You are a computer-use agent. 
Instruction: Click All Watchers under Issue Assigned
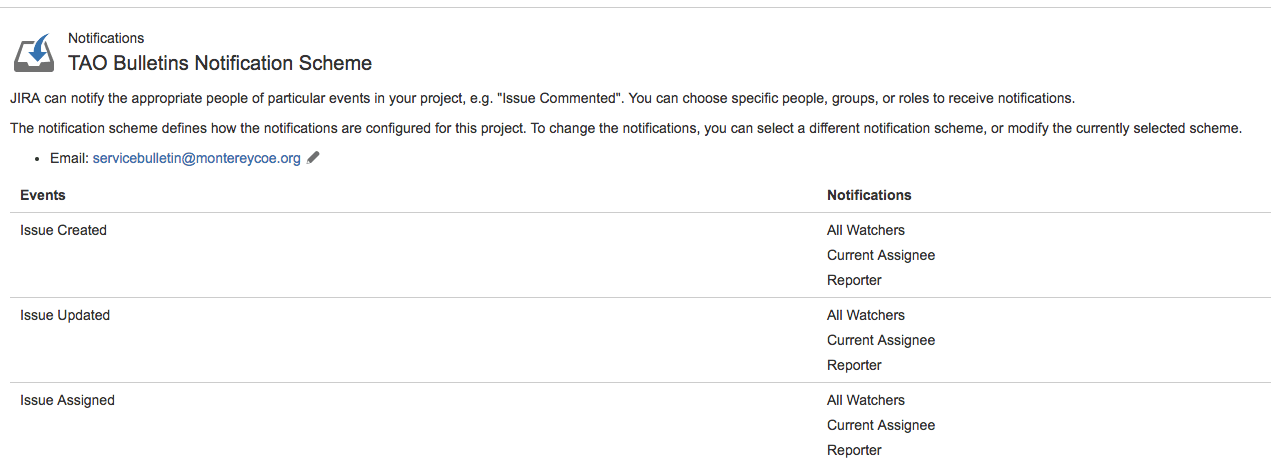(865, 400)
